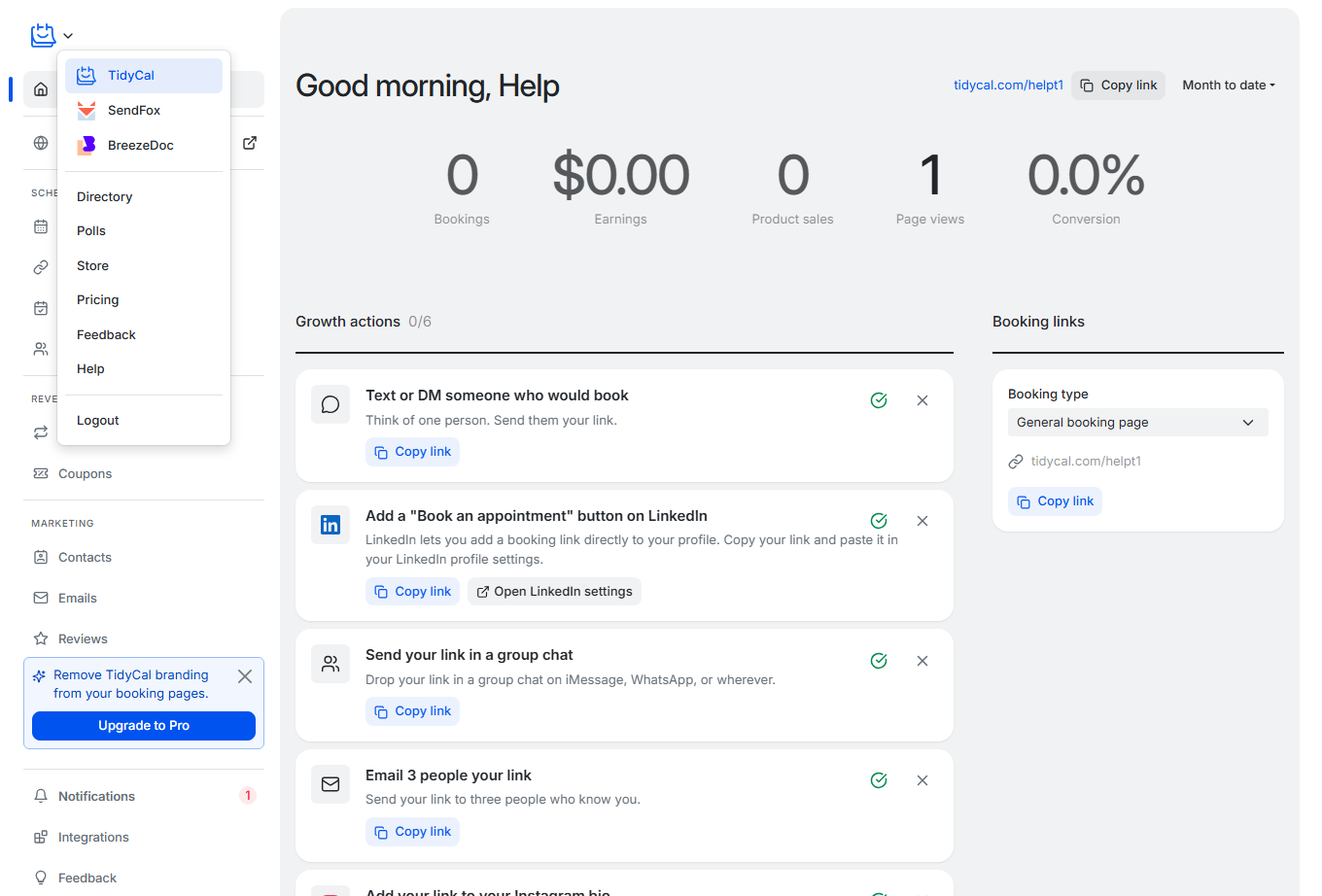Mark Send link in group chat done

point(879,661)
